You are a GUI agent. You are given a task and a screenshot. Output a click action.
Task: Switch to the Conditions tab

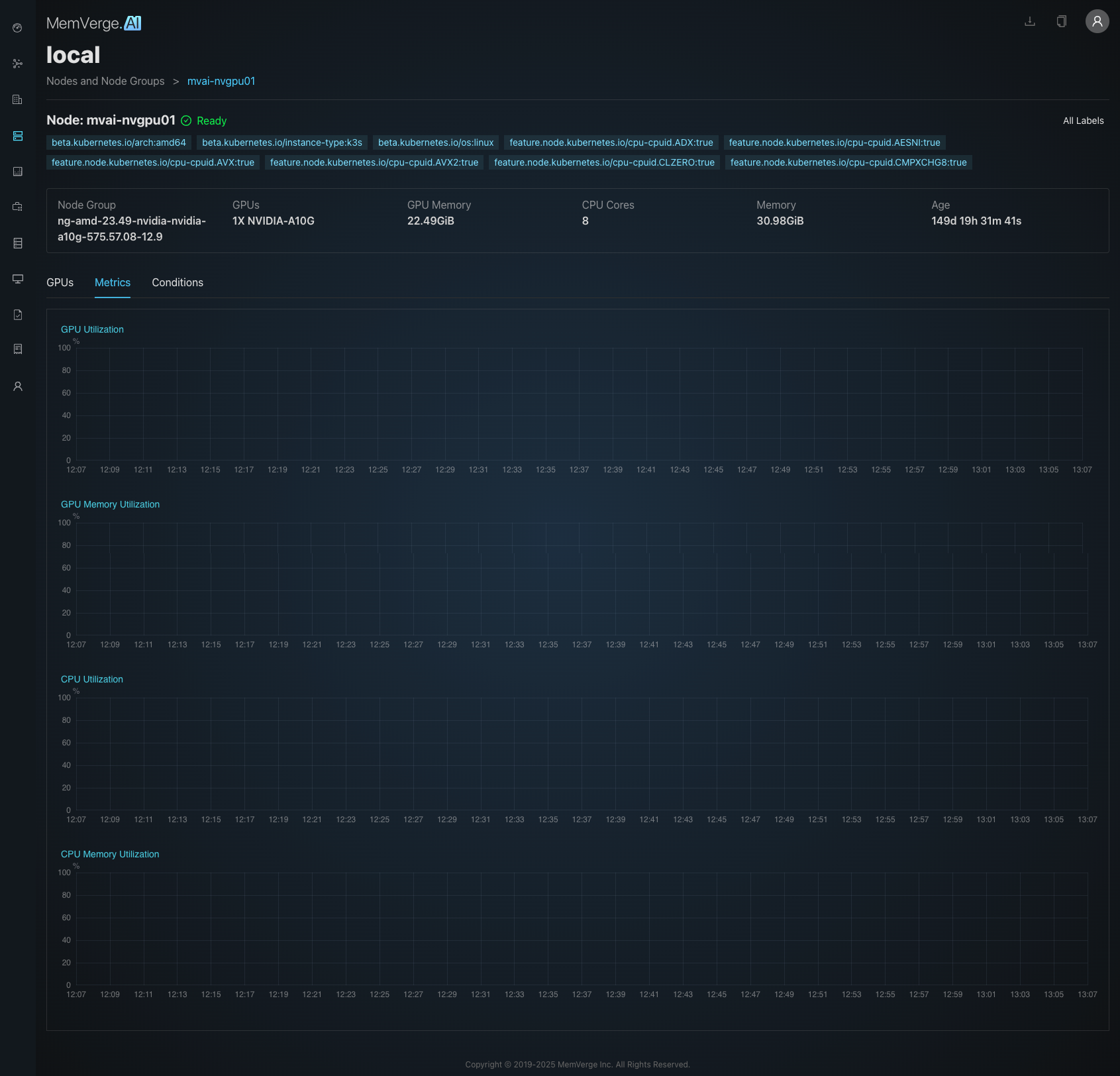(x=178, y=282)
